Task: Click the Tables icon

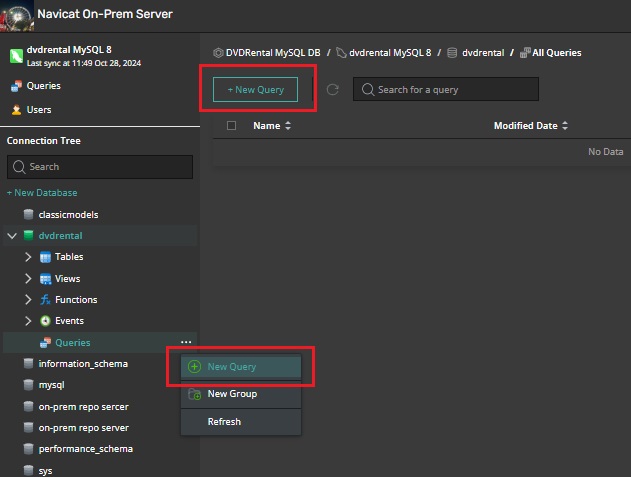Action: click(45, 257)
